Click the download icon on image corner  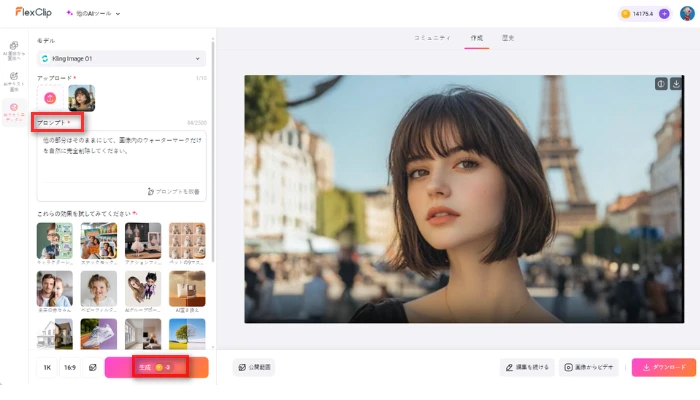click(676, 84)
